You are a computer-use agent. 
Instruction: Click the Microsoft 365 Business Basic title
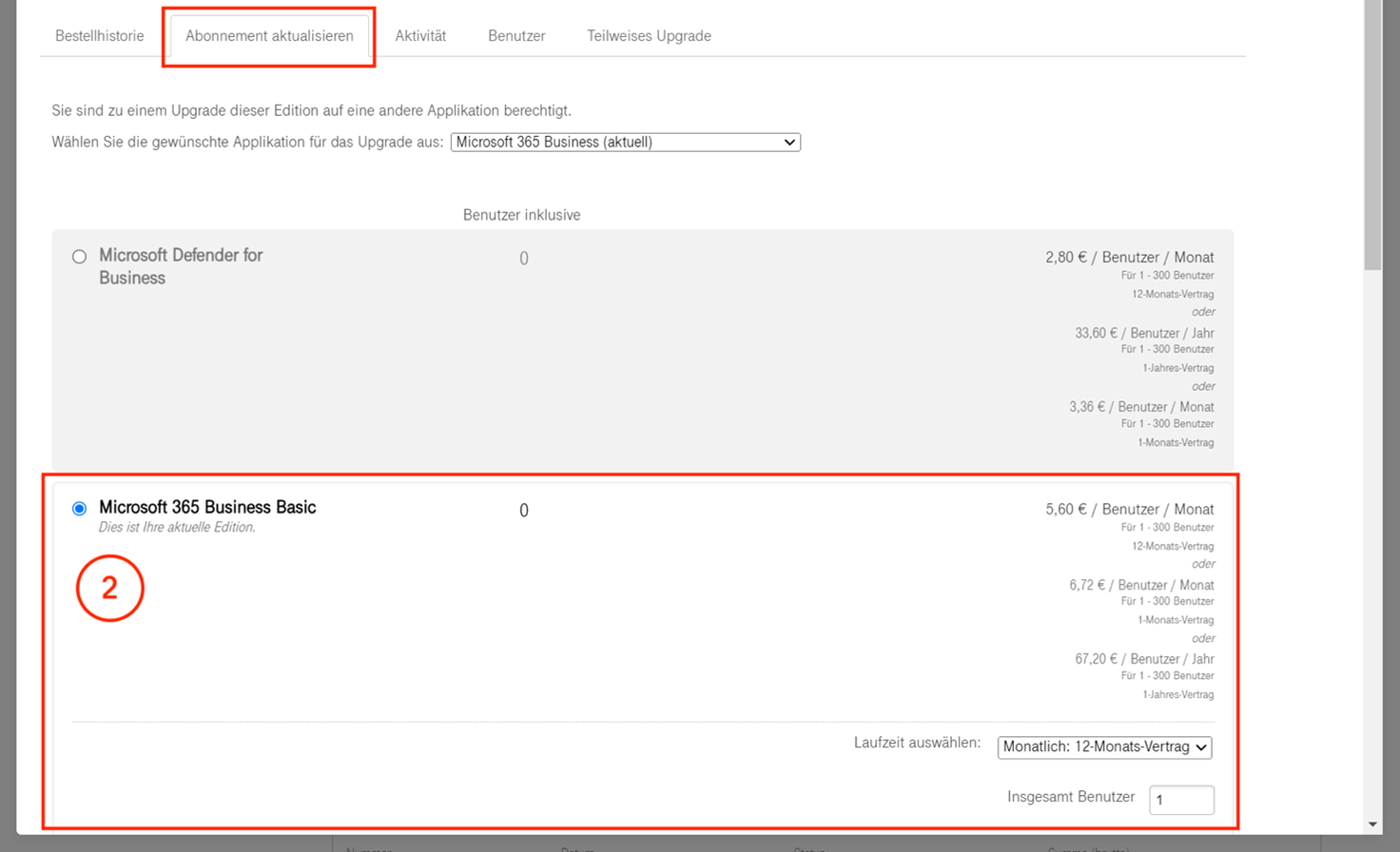click(207, 508)
